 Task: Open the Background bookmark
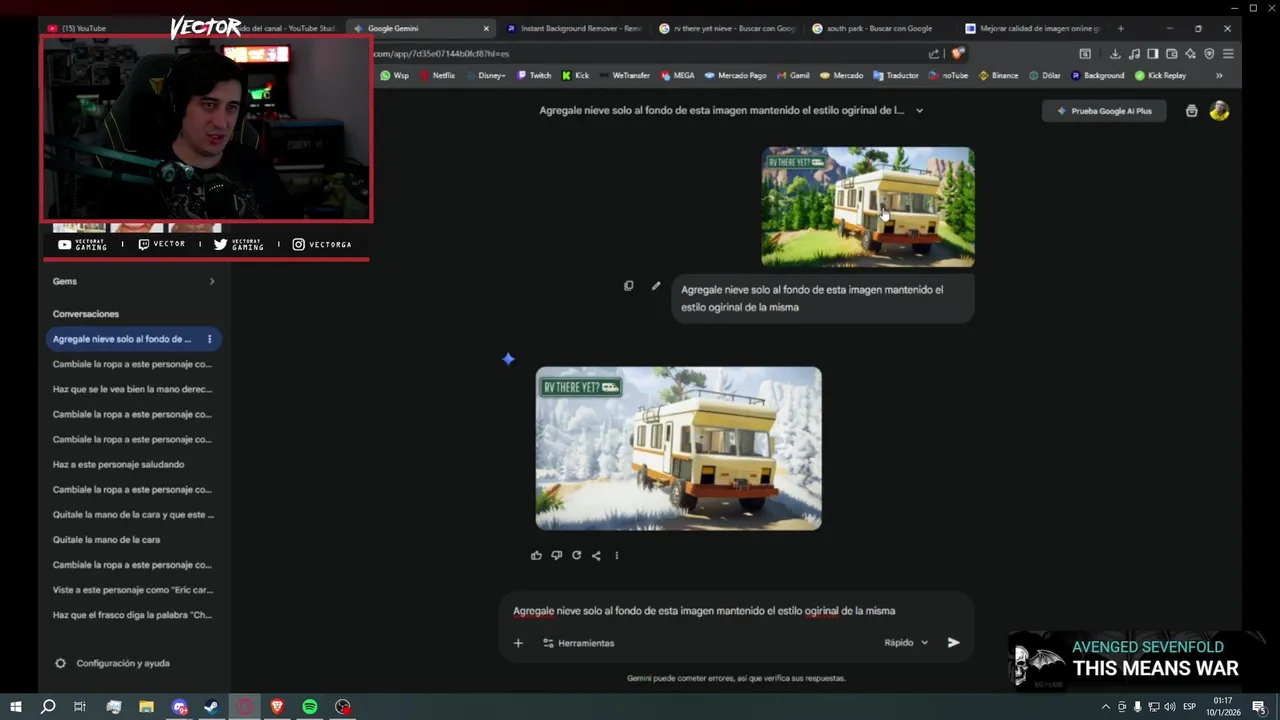[1097, 75]
